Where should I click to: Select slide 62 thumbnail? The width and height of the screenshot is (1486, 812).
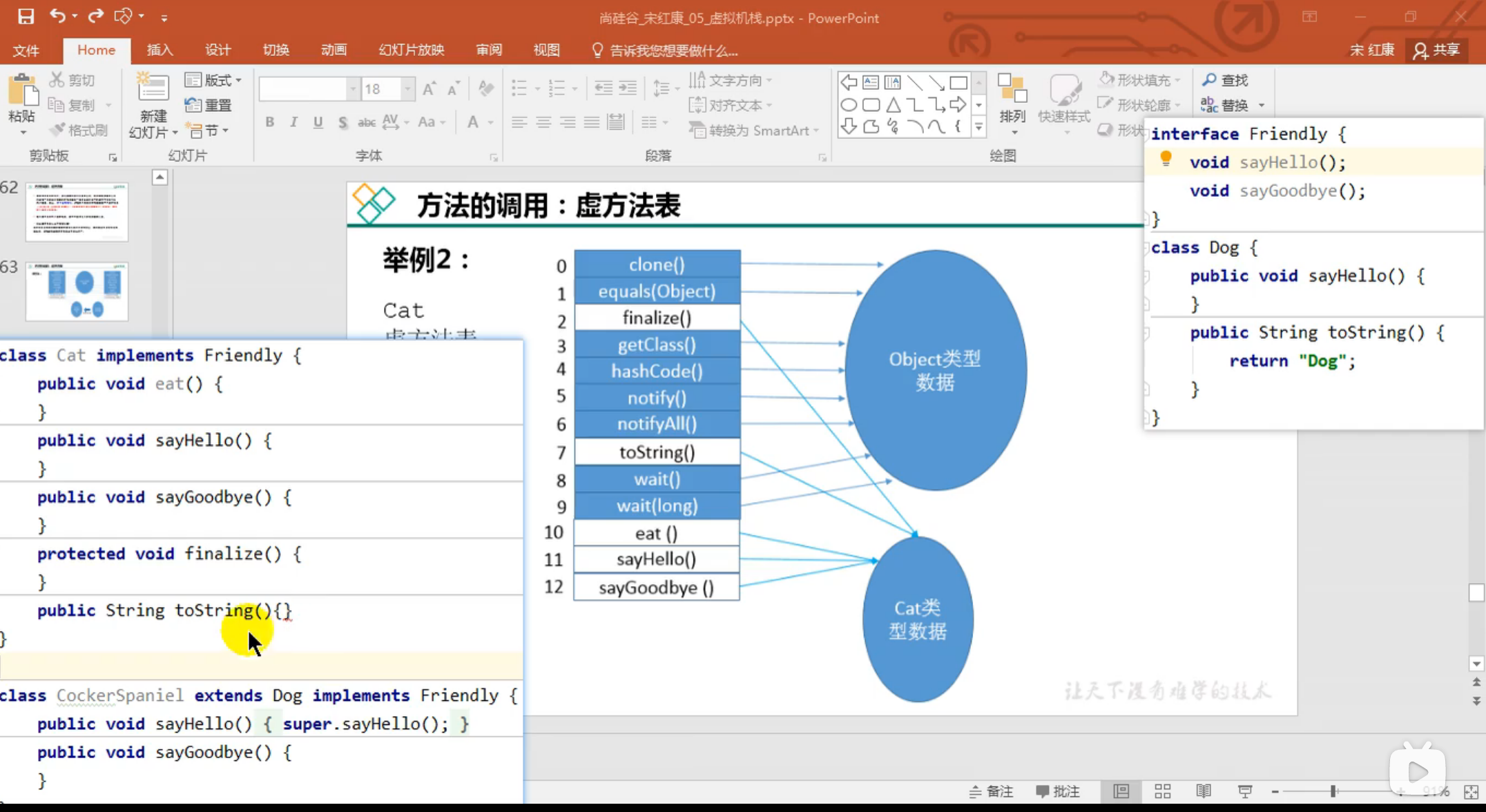coord(77,211)
